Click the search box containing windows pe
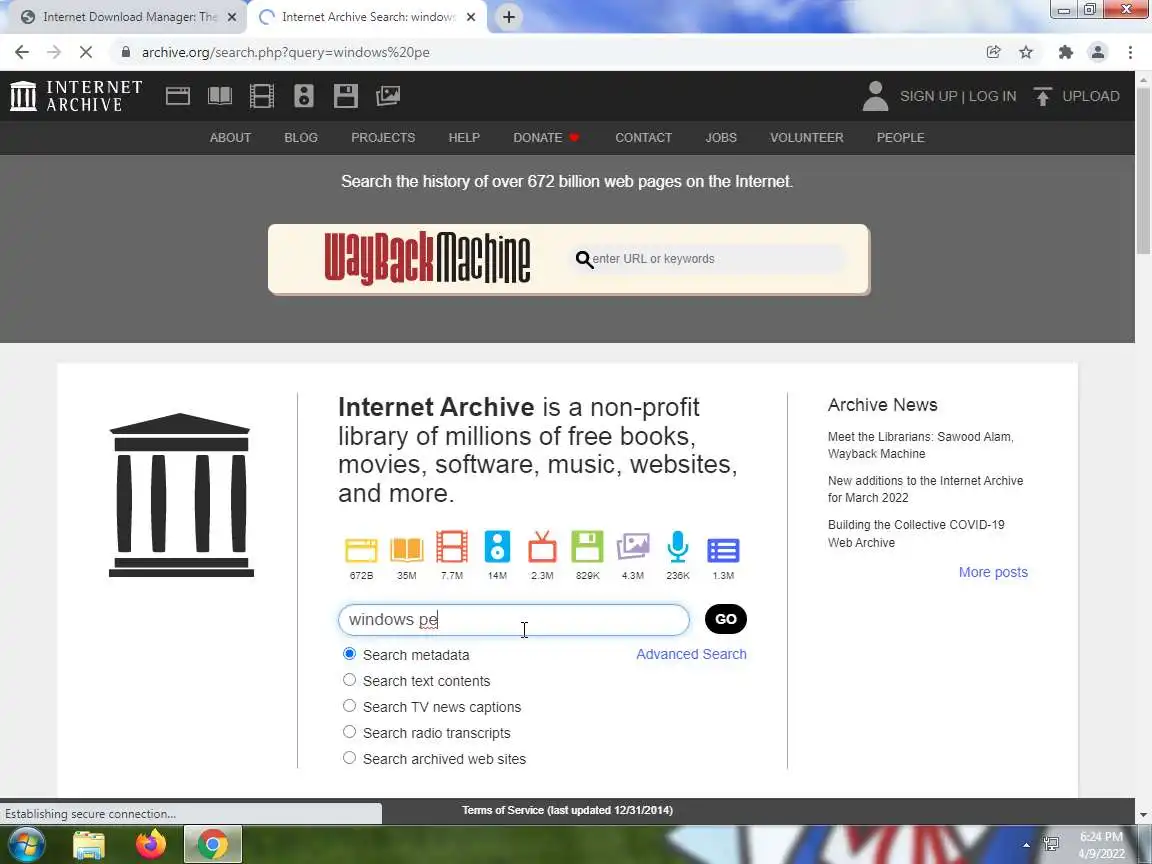Image resolution: width=1152 pixels, height=864 pixels. pos(514,619)
